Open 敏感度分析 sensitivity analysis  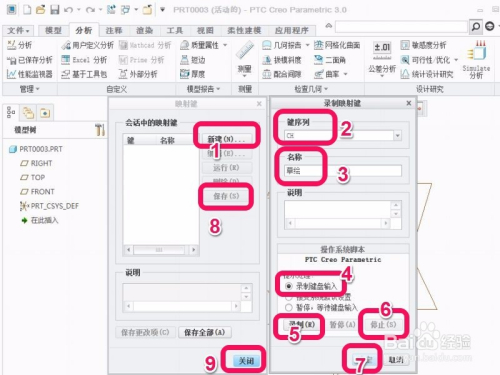[x=423, y=45]
